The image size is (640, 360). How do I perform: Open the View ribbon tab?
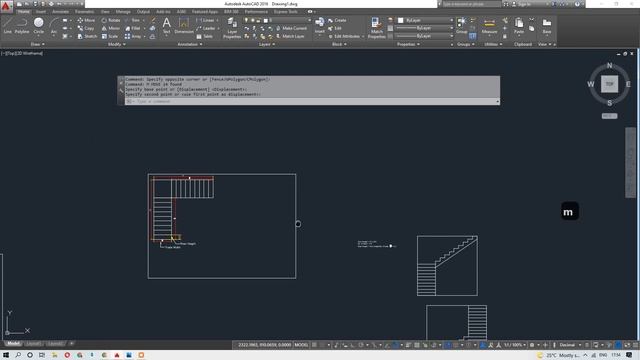[105, 12]
